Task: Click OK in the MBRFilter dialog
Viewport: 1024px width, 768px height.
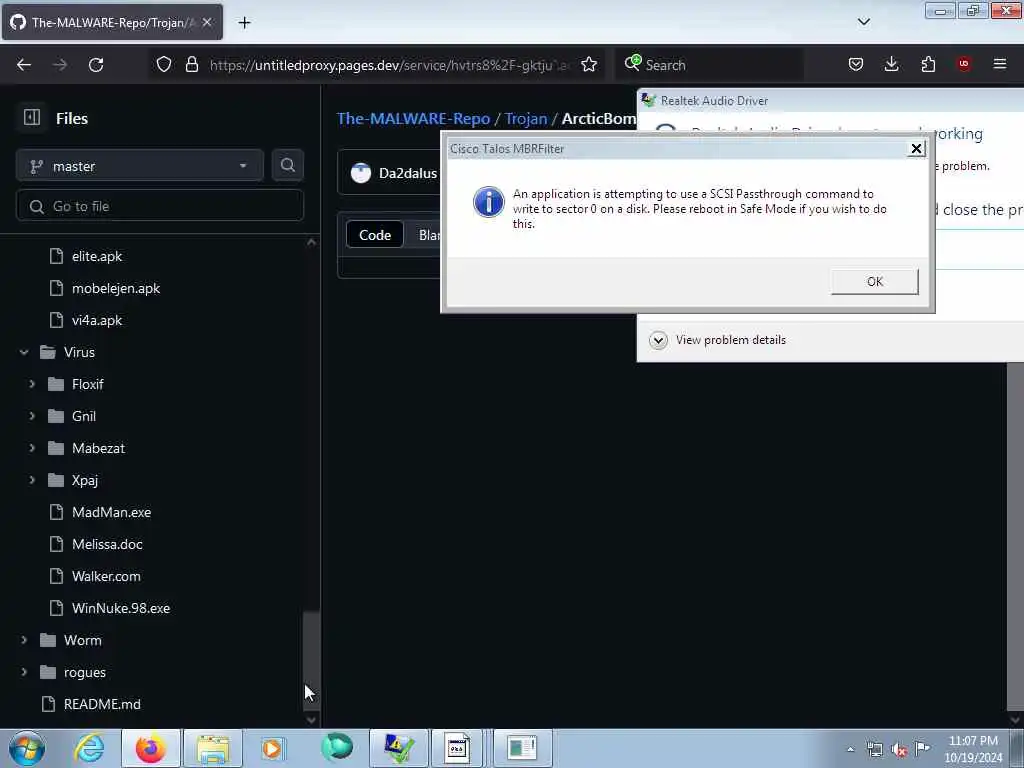Action: click(x=874, y=281)
